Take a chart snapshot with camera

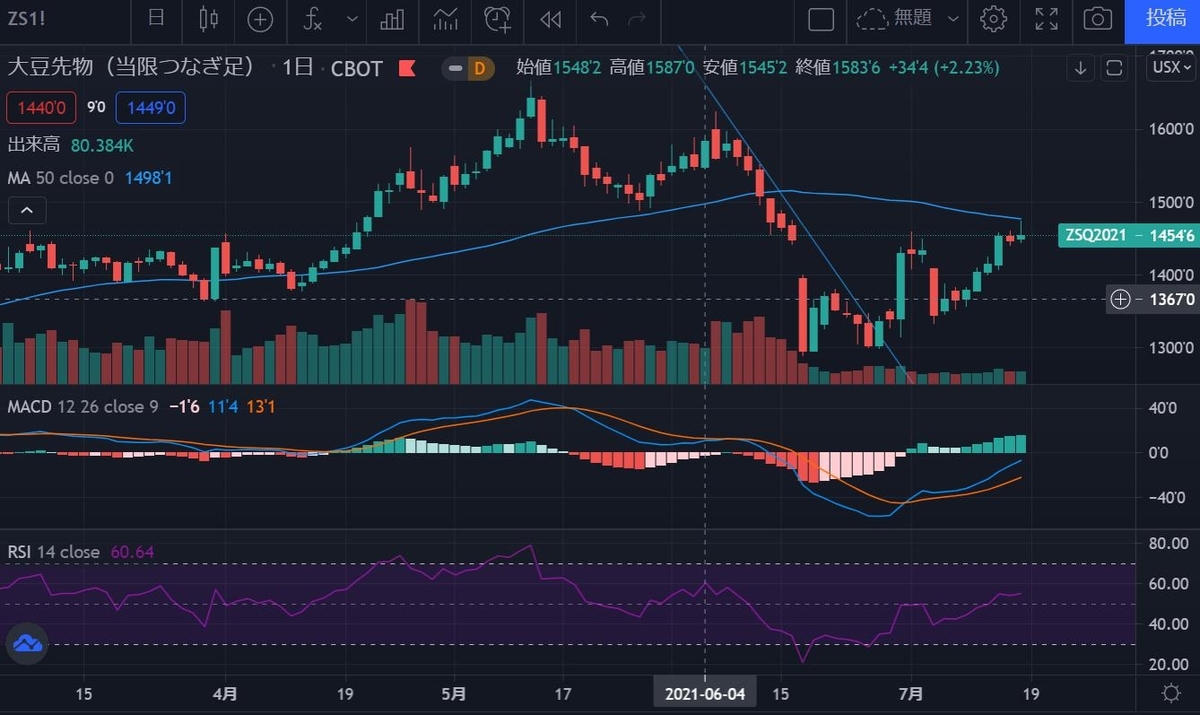tap(1098, 18)
